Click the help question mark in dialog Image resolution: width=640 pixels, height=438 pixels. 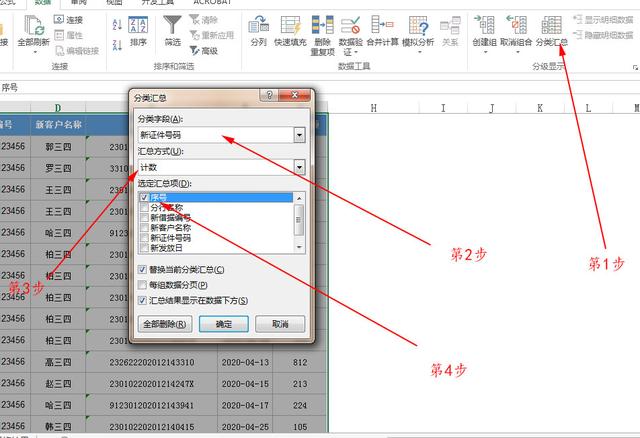click(x=269, y=96)
